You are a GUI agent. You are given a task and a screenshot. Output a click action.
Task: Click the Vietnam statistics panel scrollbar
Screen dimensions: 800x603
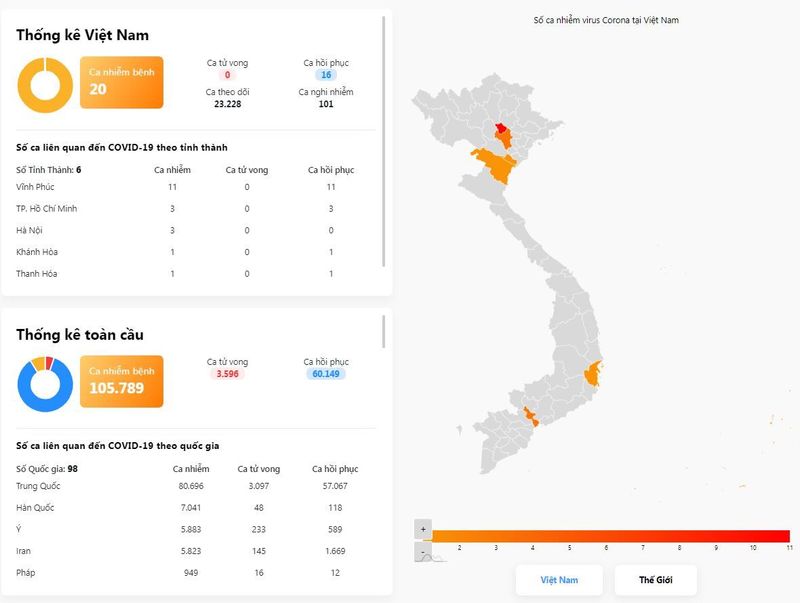pyautogui.click(x=385, y=140)
